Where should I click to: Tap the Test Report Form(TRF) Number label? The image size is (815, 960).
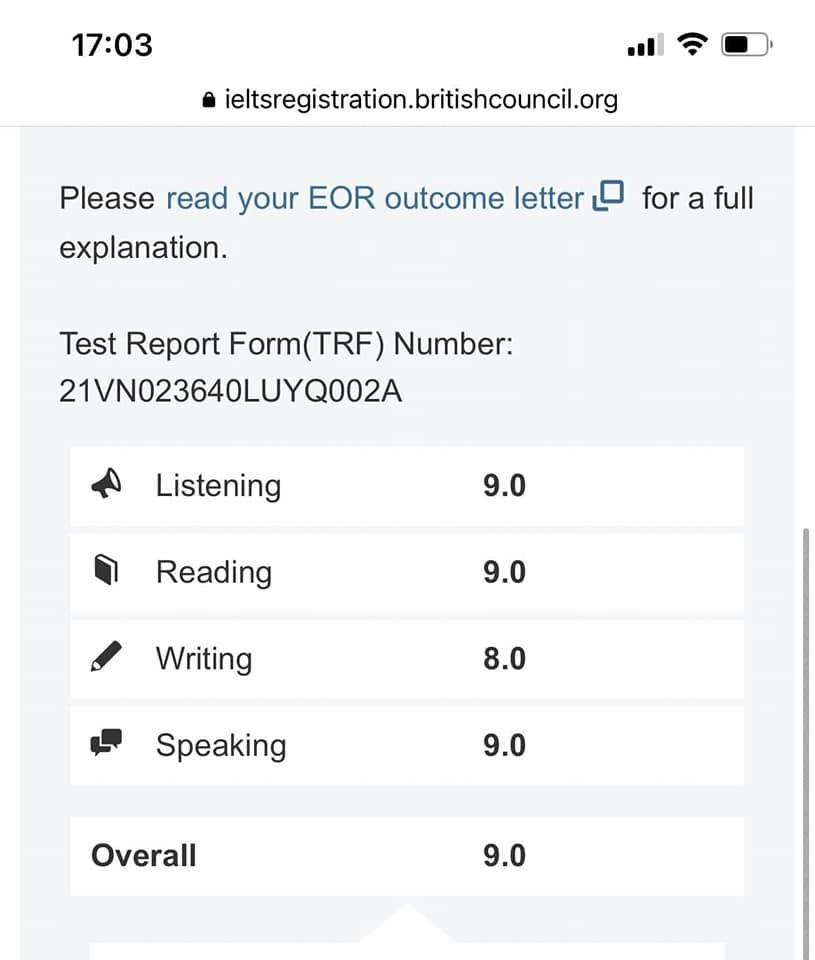[x=286, y=345]
